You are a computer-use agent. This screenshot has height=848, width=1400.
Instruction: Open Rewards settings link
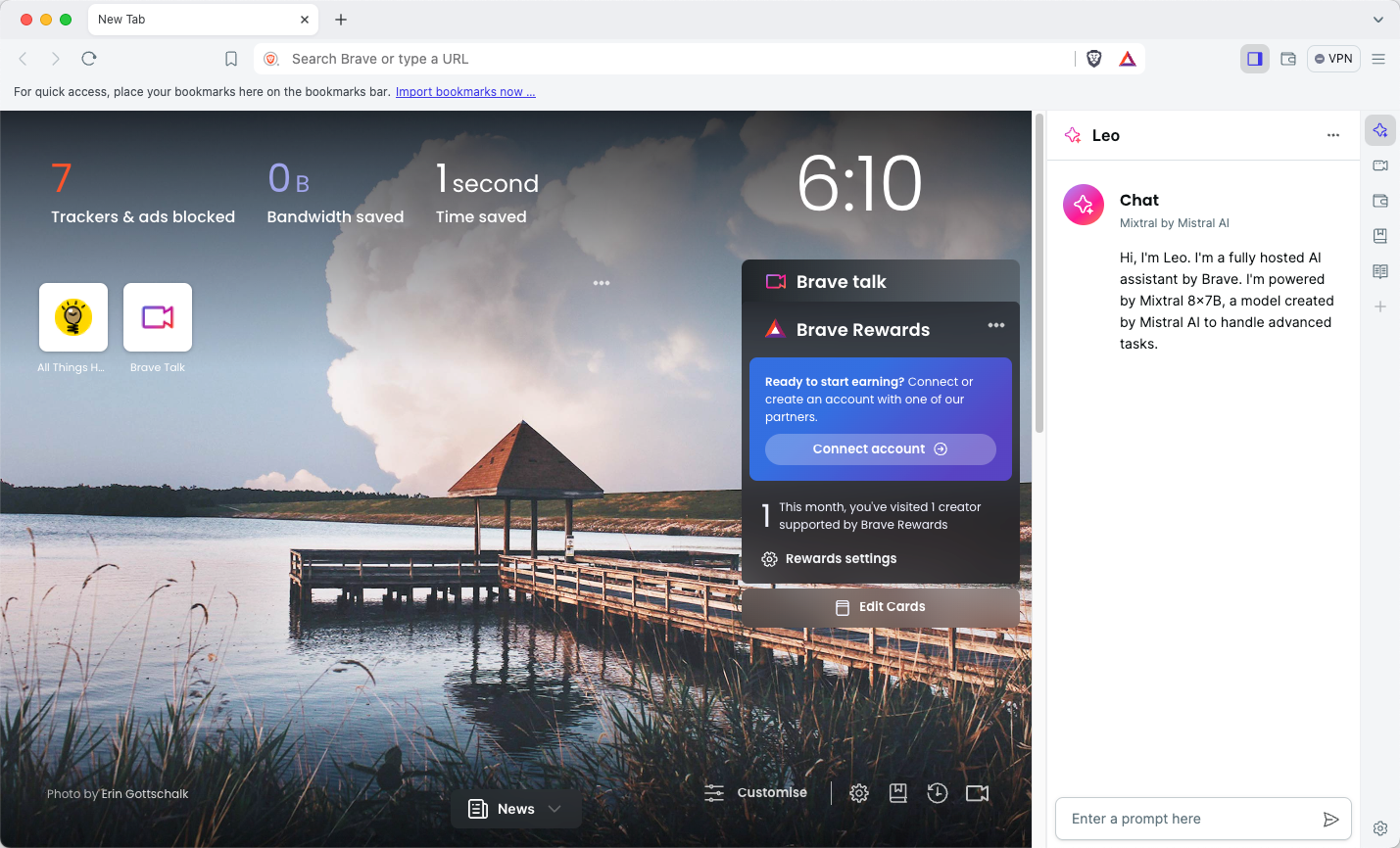(x=830, y=559)
